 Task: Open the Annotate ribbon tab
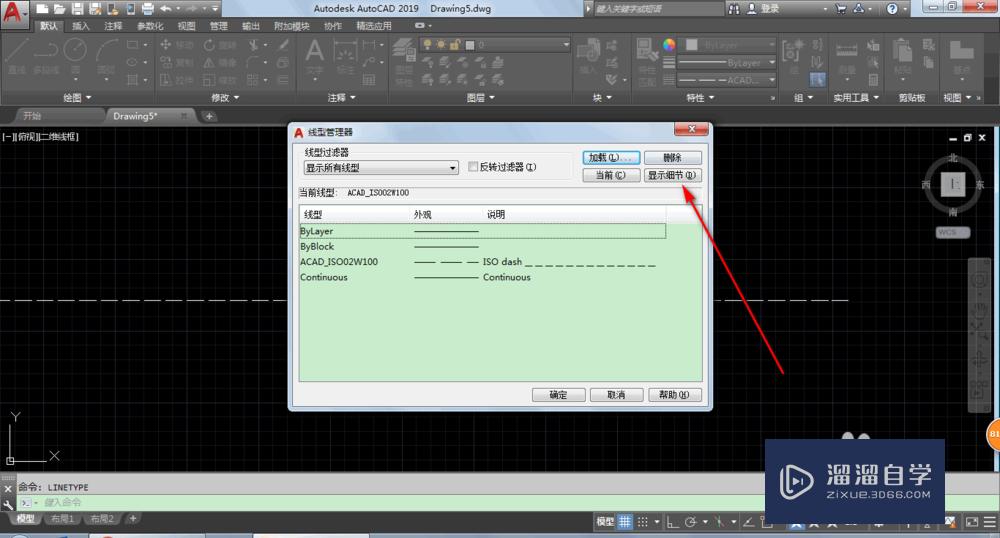click(x=113, y=26)
